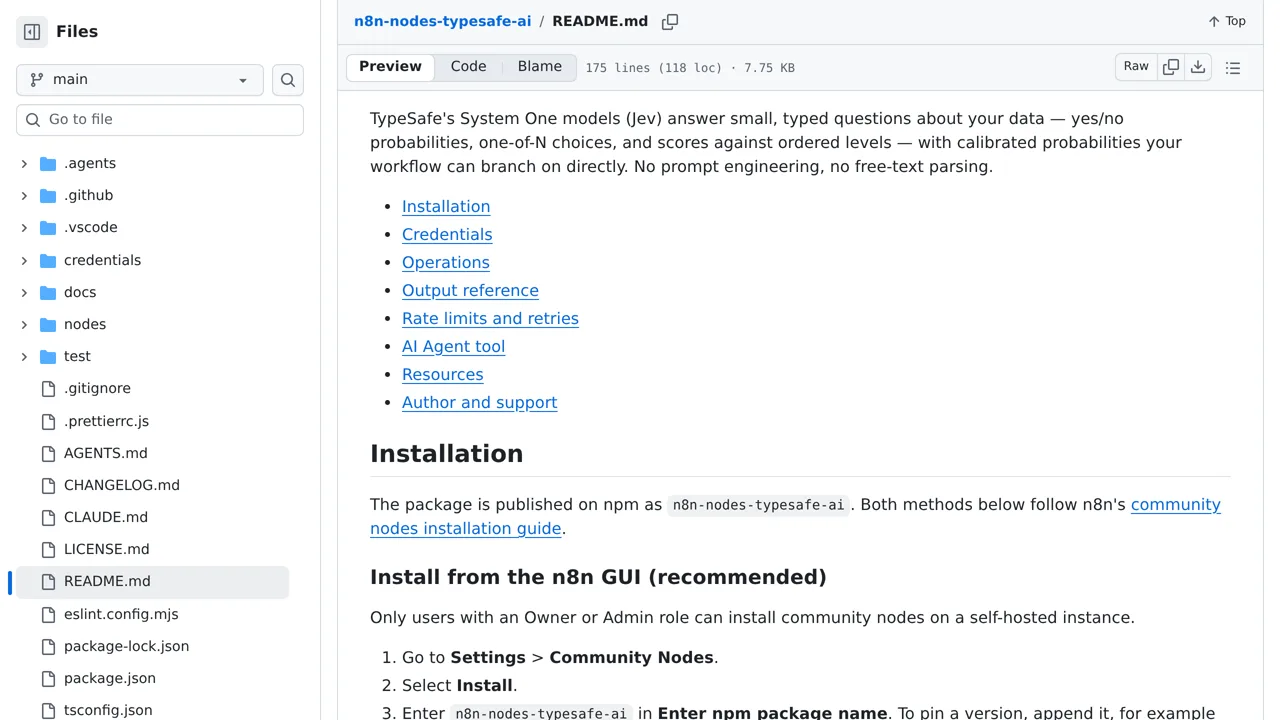The width and height of the screenshot is (1280, 720).
Task: Open Raw view of file
Action: 1136,66
